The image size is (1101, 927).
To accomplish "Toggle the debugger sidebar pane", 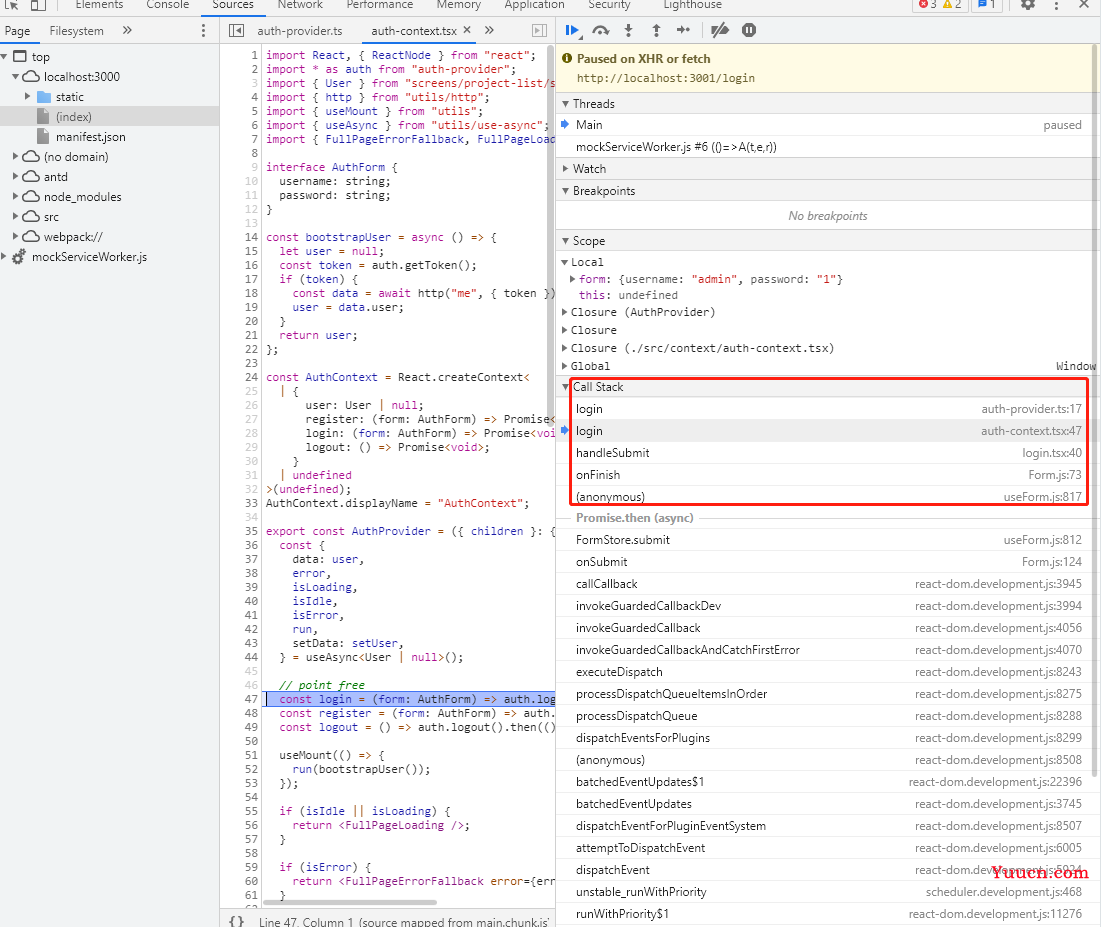I will pos(539,31).
